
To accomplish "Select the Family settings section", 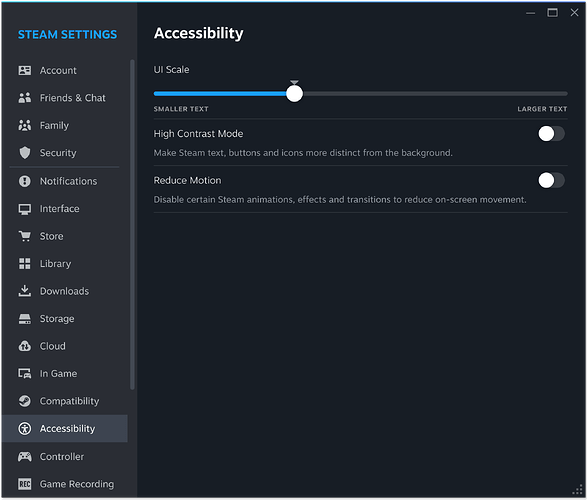I will pyautogui.click(x=64, y=125).
